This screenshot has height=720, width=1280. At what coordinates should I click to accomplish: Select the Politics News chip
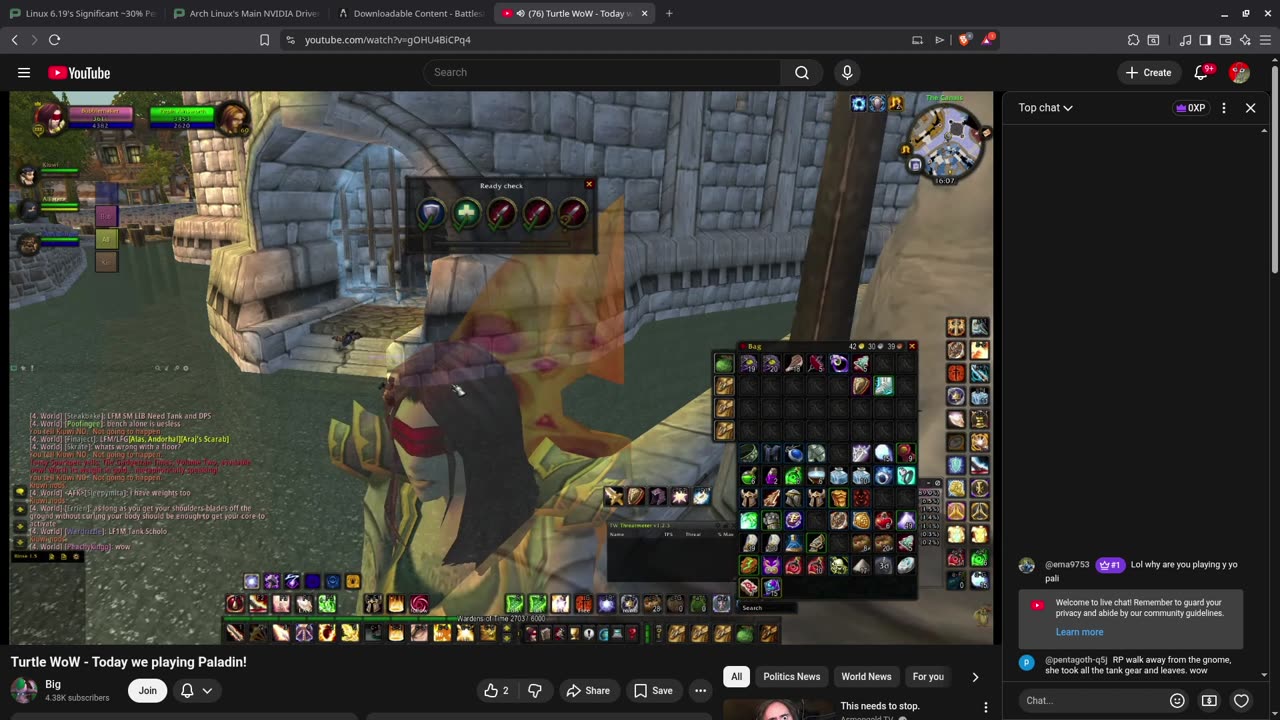(x=791, y=677)
